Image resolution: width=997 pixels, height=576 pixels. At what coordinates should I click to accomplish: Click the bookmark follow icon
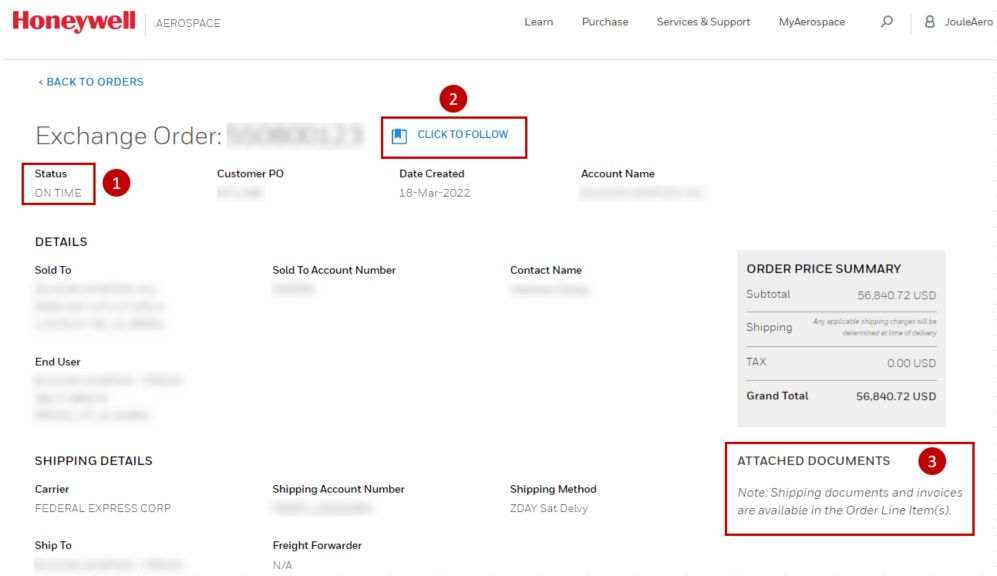(x=399, y=136)
